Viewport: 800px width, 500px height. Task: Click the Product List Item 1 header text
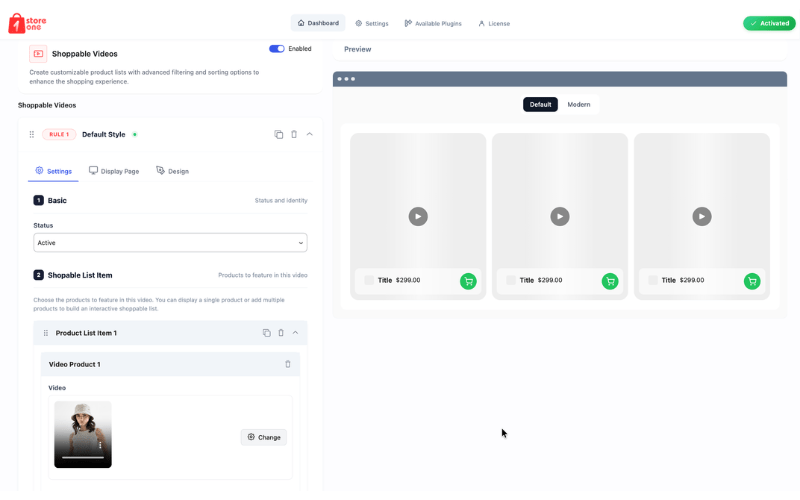(x=86, y=333)
